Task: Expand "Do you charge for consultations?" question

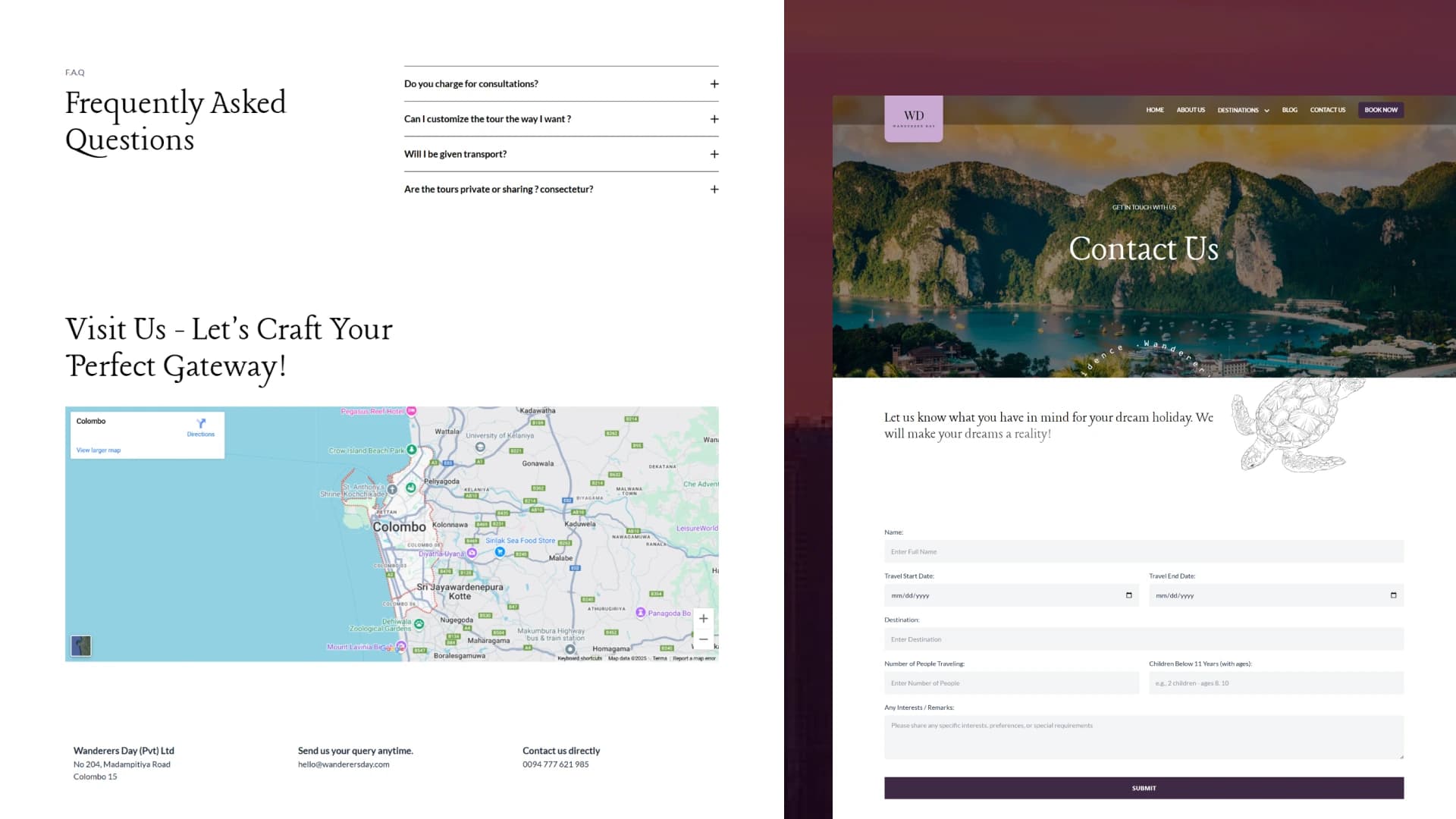Action: [561, 84]
